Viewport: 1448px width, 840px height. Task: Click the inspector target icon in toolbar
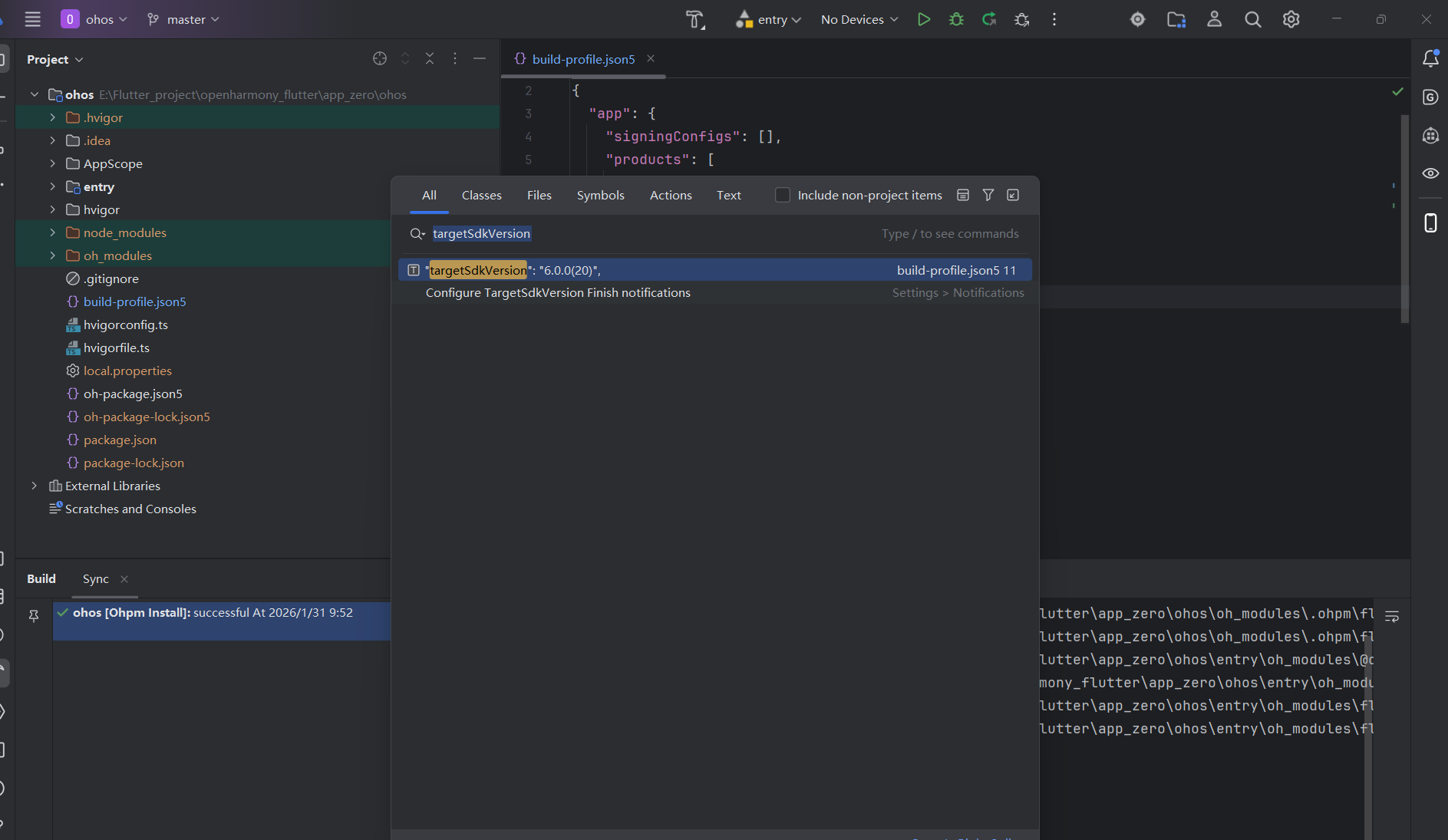[x=1138, y=19]
